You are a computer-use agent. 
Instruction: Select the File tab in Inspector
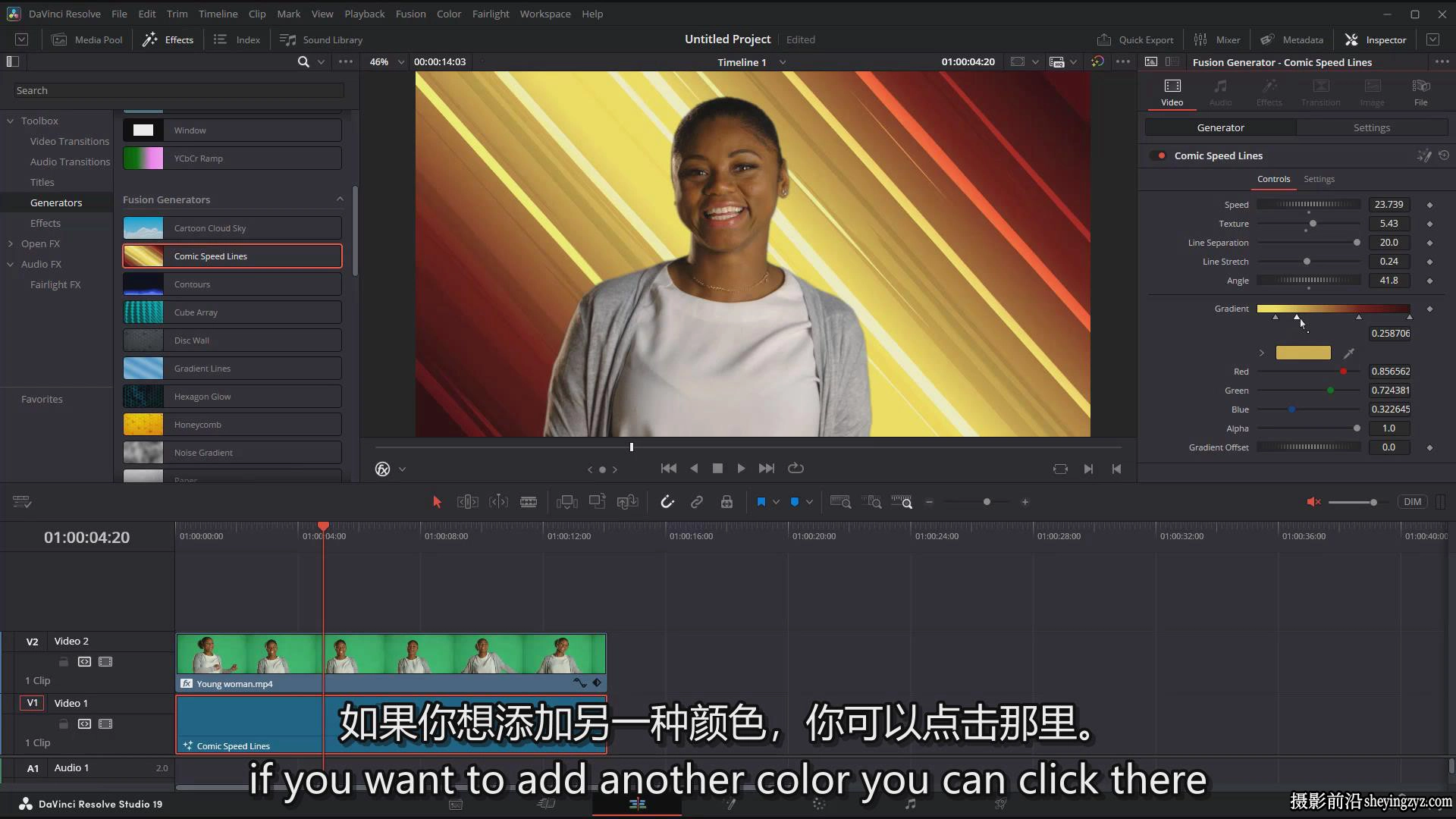tap(1420, 93)
